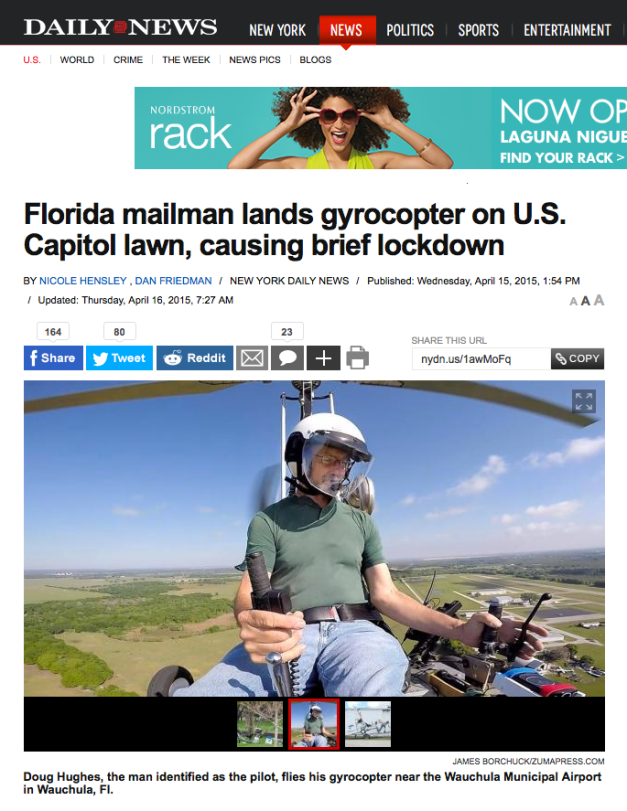The image size is (627, 811).
Task: Select the share URL text field
Action: point(481,359)
